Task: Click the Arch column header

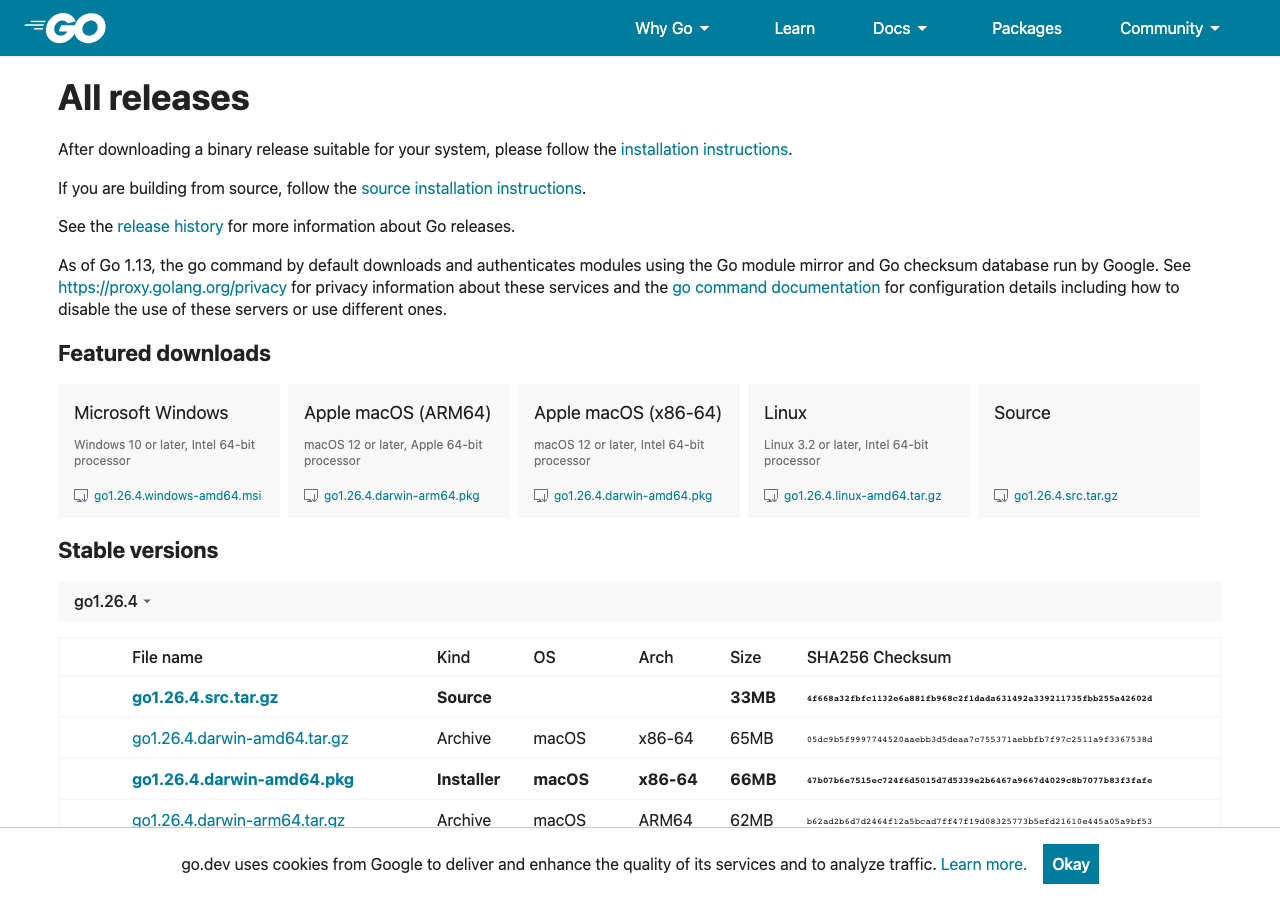Action: (656, 657)
